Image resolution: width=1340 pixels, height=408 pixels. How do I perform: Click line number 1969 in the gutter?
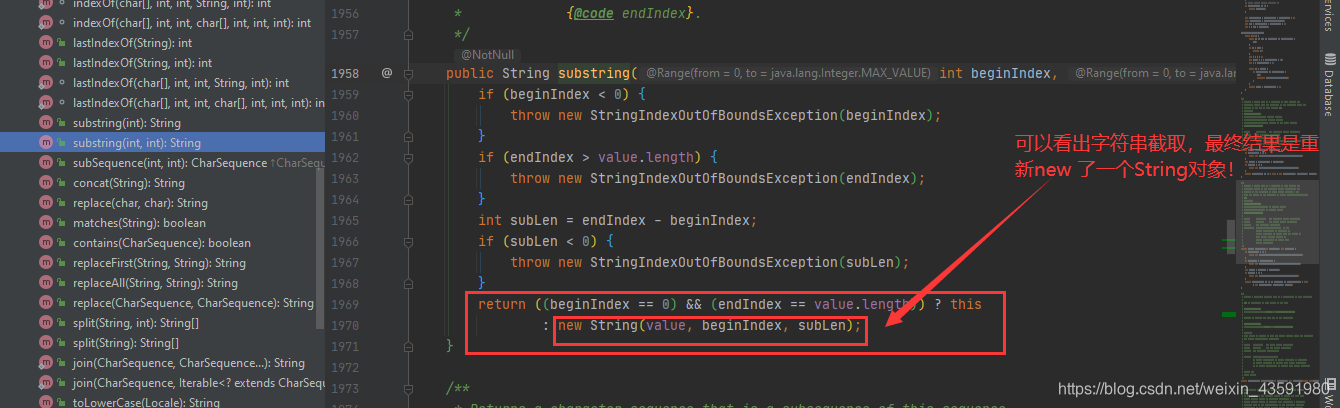(344, 304)
